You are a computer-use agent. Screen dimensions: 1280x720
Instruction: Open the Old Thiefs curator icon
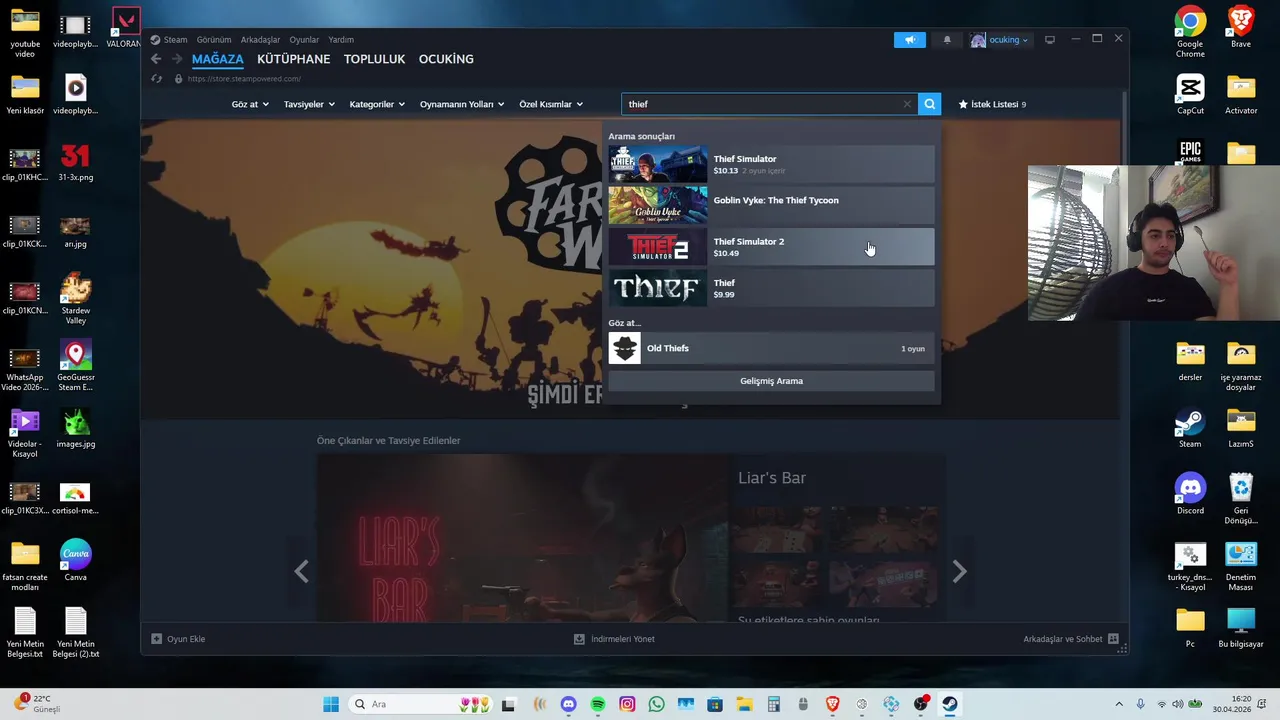[x=625, y=348]
